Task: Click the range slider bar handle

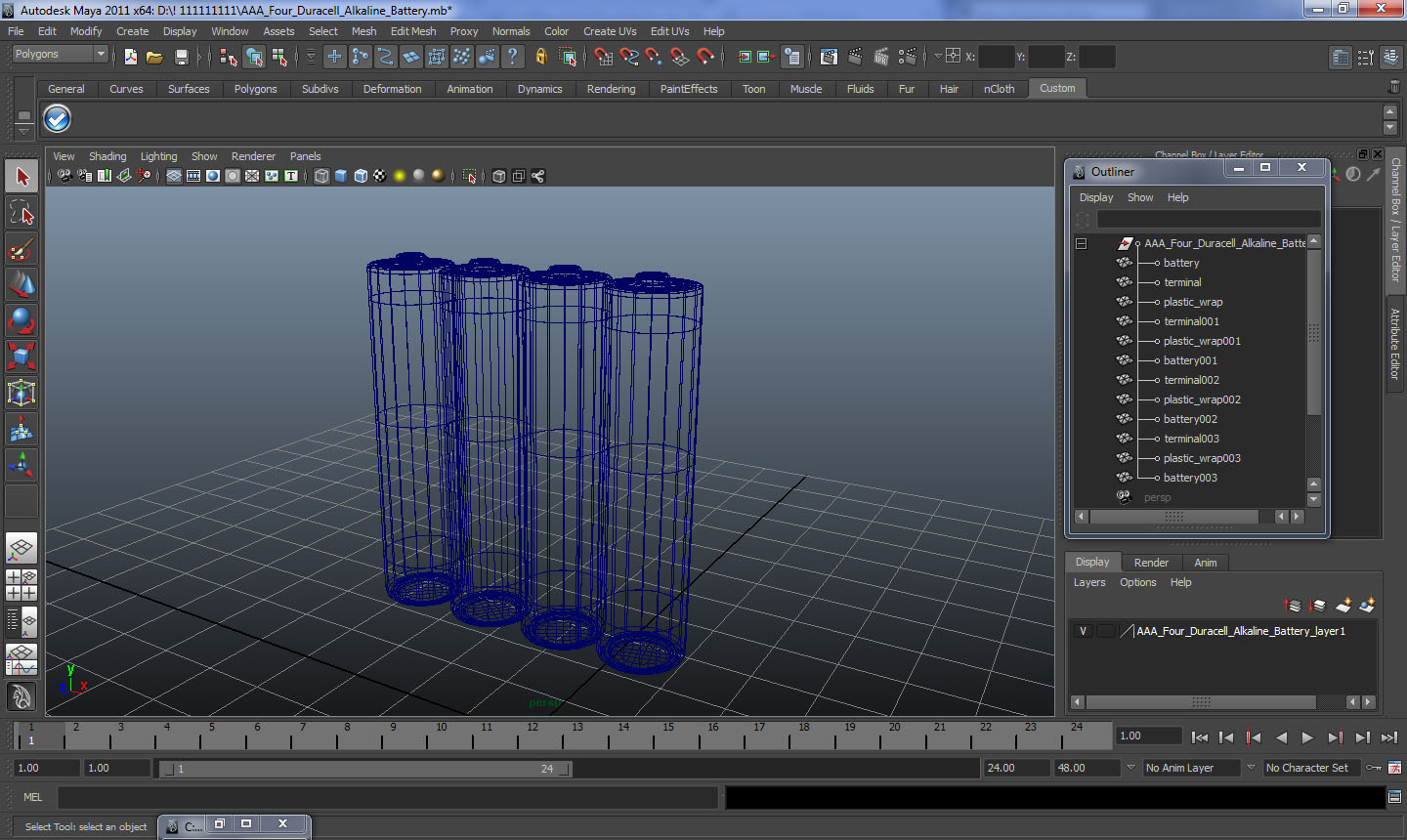Action: click(x=367, y=769)
